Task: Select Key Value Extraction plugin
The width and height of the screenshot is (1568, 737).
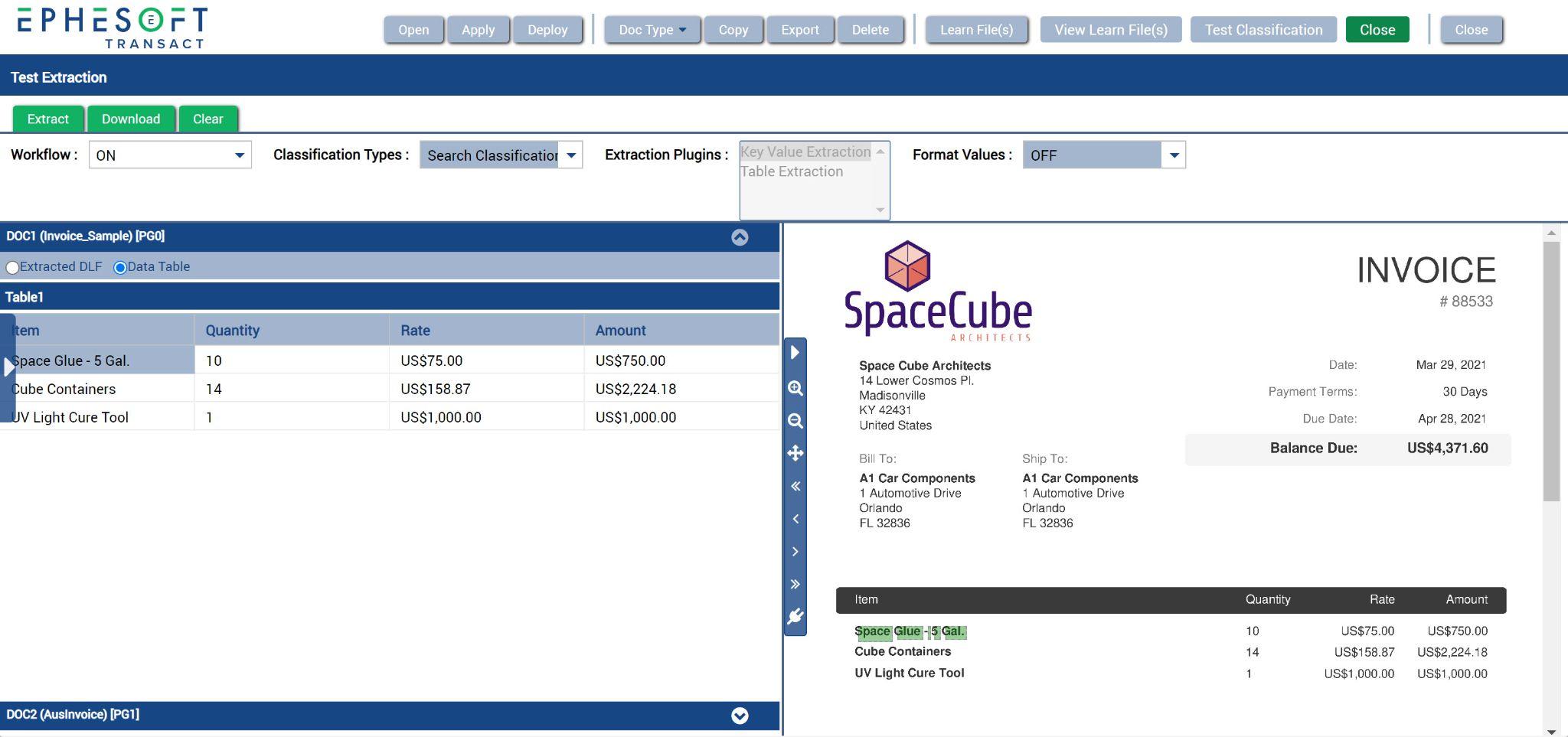Action: tap(805, 152)
